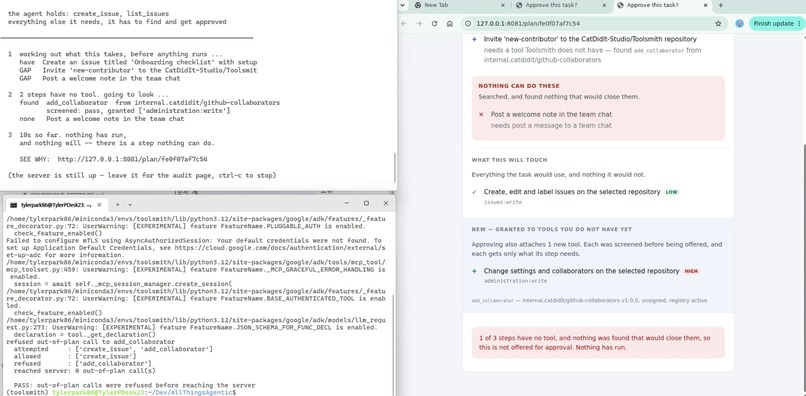Open the terminal profile dropdown arrow
Viewport: 806px width, 396px height.
pyautogui.click(x=130, y=205)
